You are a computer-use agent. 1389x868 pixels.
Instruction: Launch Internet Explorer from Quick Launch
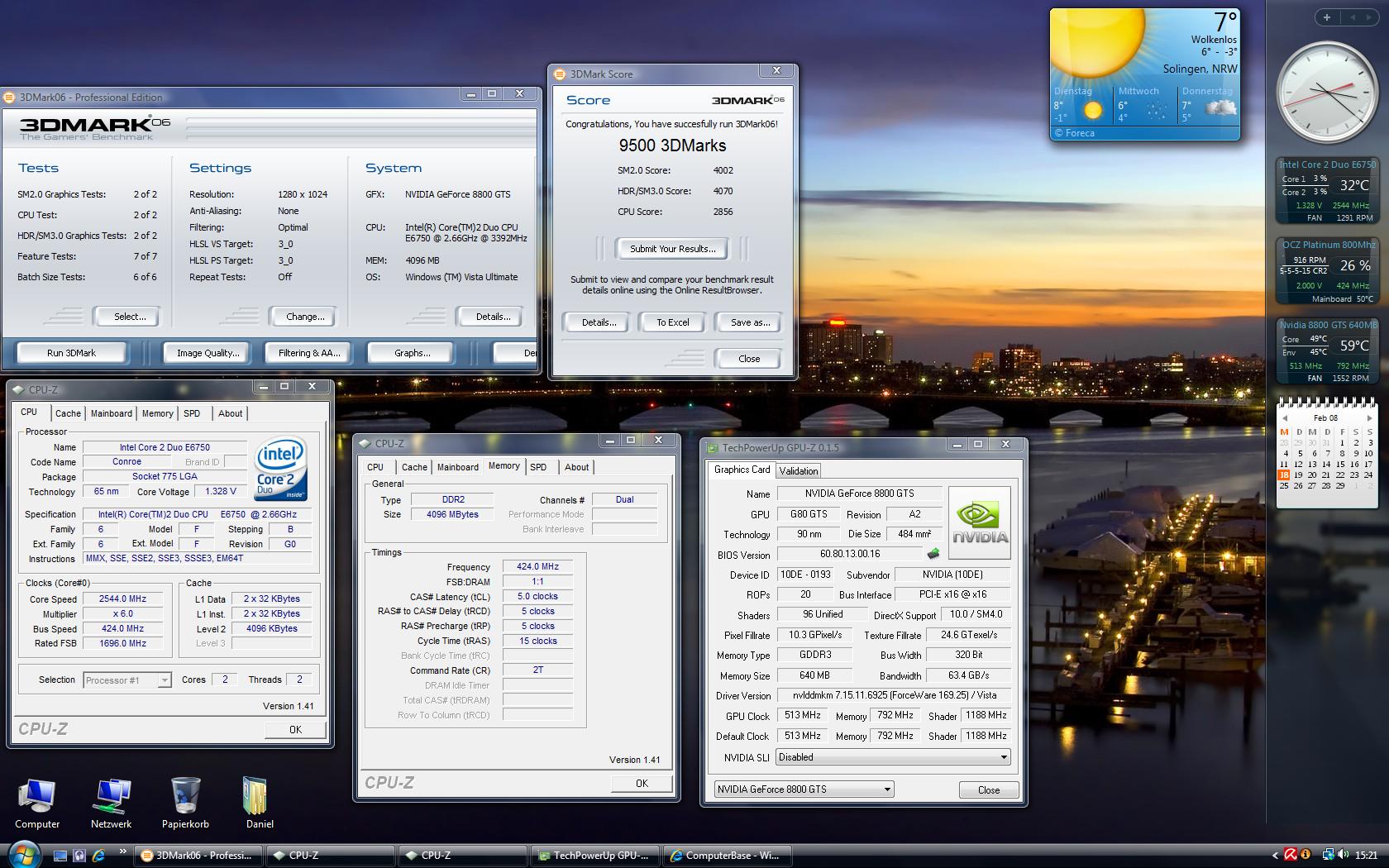98,856
